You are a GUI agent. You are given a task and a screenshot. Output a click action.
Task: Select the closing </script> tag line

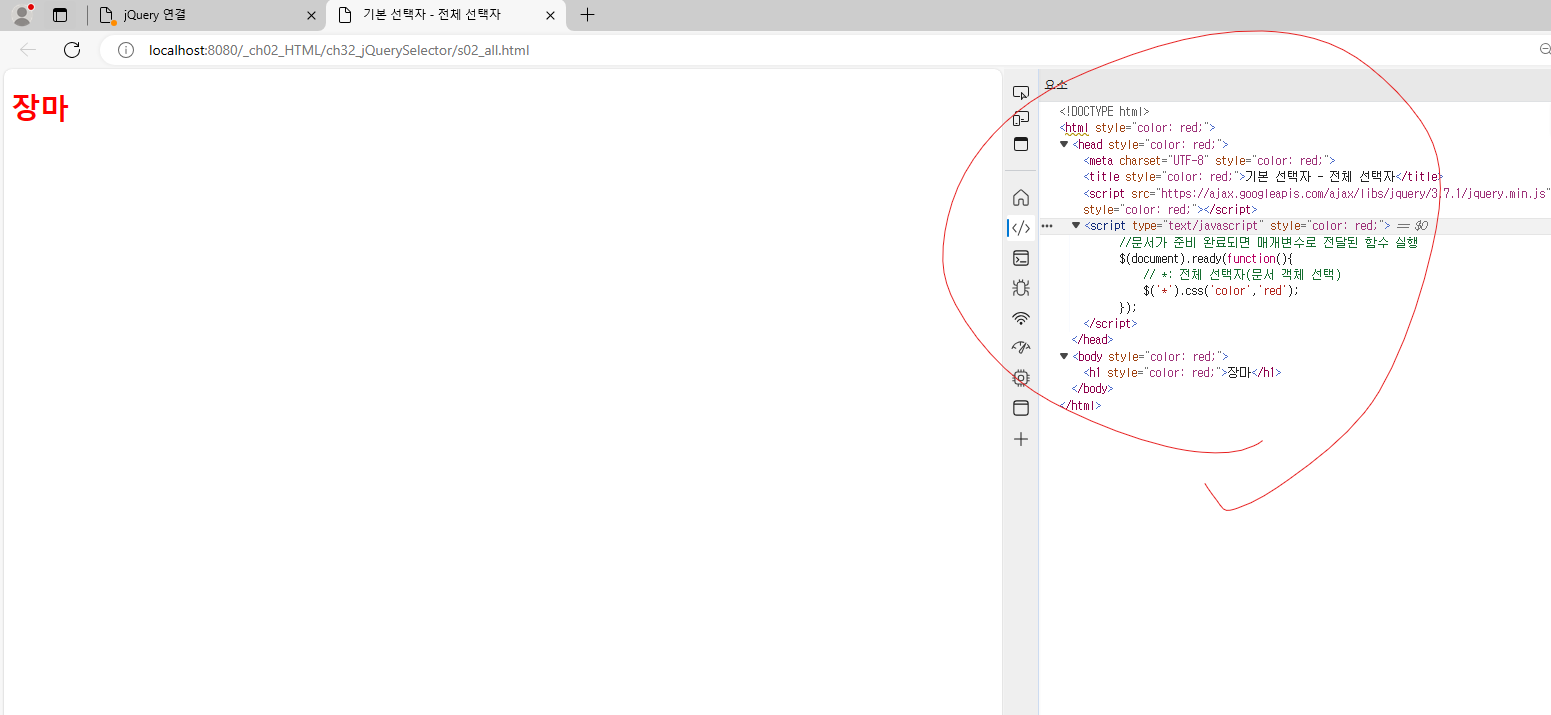pyautogui.click(x=1110, y=324)
